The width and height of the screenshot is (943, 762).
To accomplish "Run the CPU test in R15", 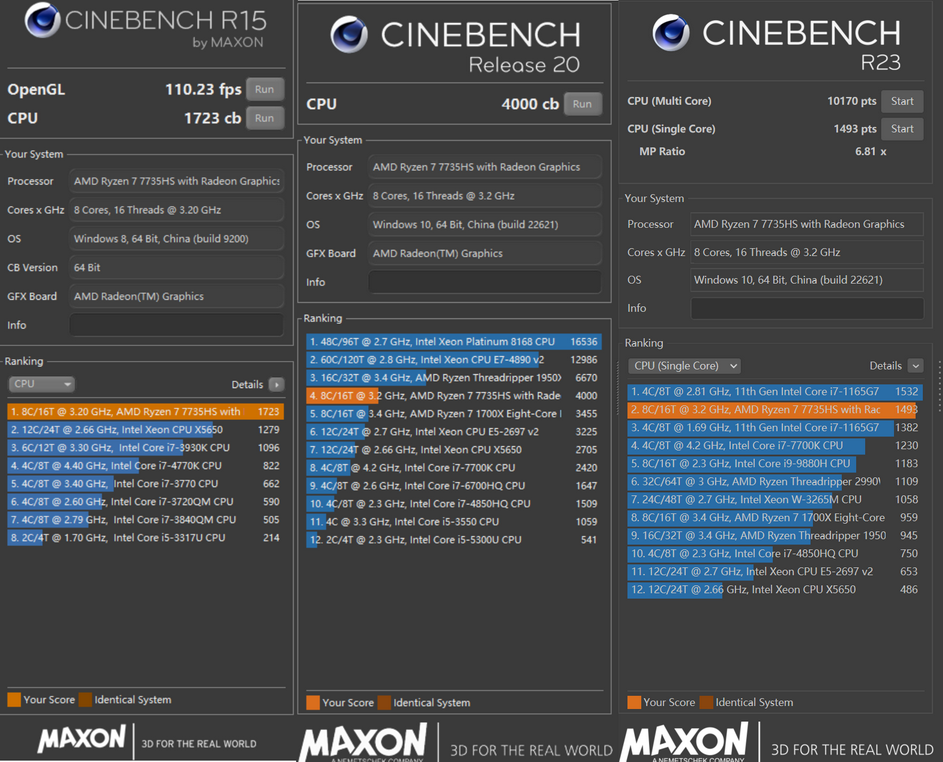I will click(x=264, y=118).
